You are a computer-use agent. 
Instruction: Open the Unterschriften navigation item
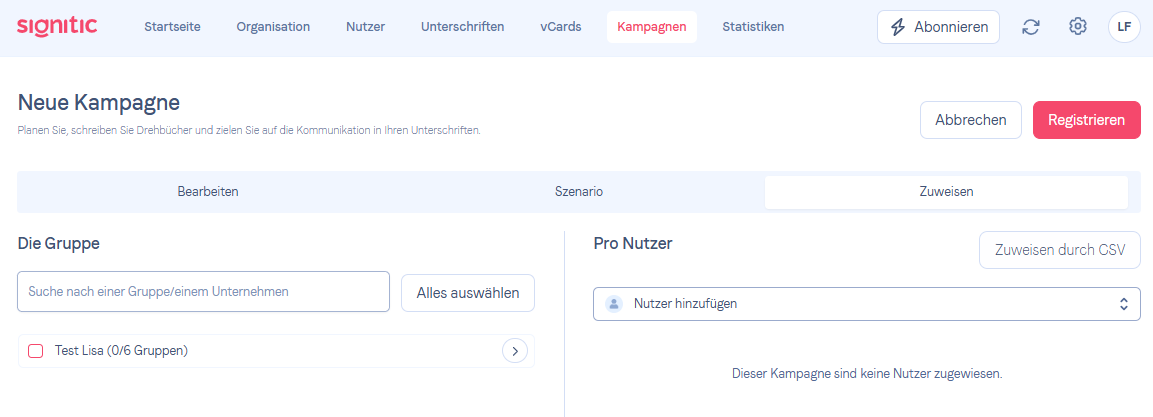[463, 27]
